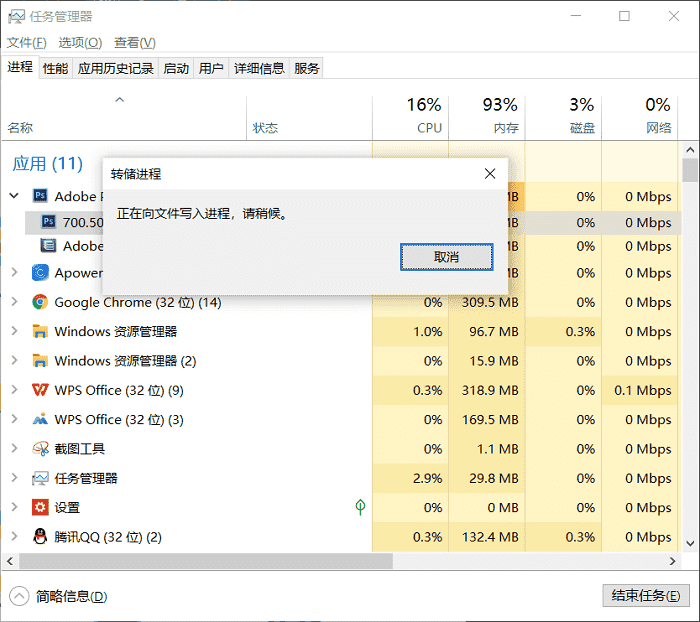Open the 选项 menu
Image resolution: width=700 pixels, height=622 pixels.
coord(80,43)
